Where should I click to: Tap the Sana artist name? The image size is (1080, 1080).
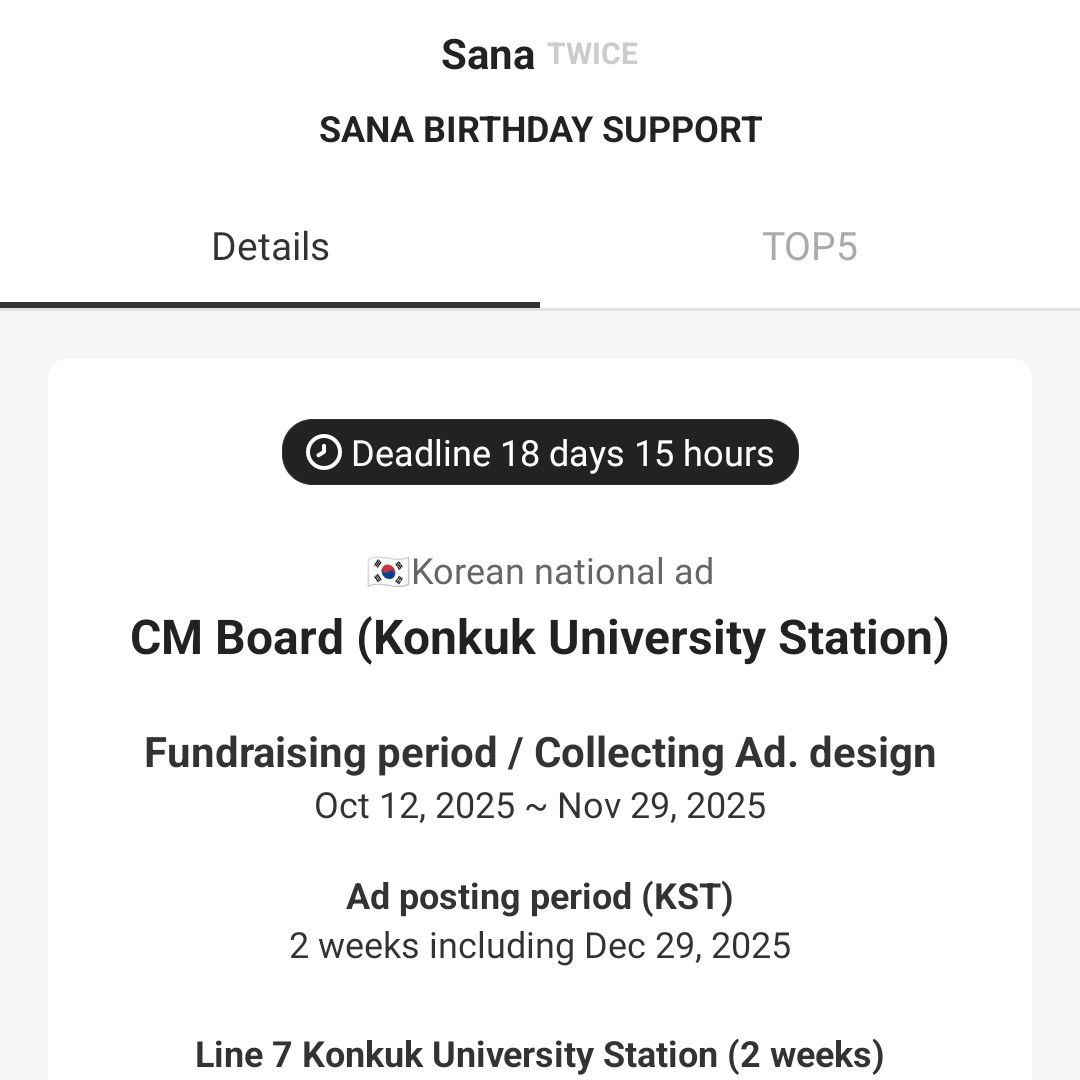[487, 55]
